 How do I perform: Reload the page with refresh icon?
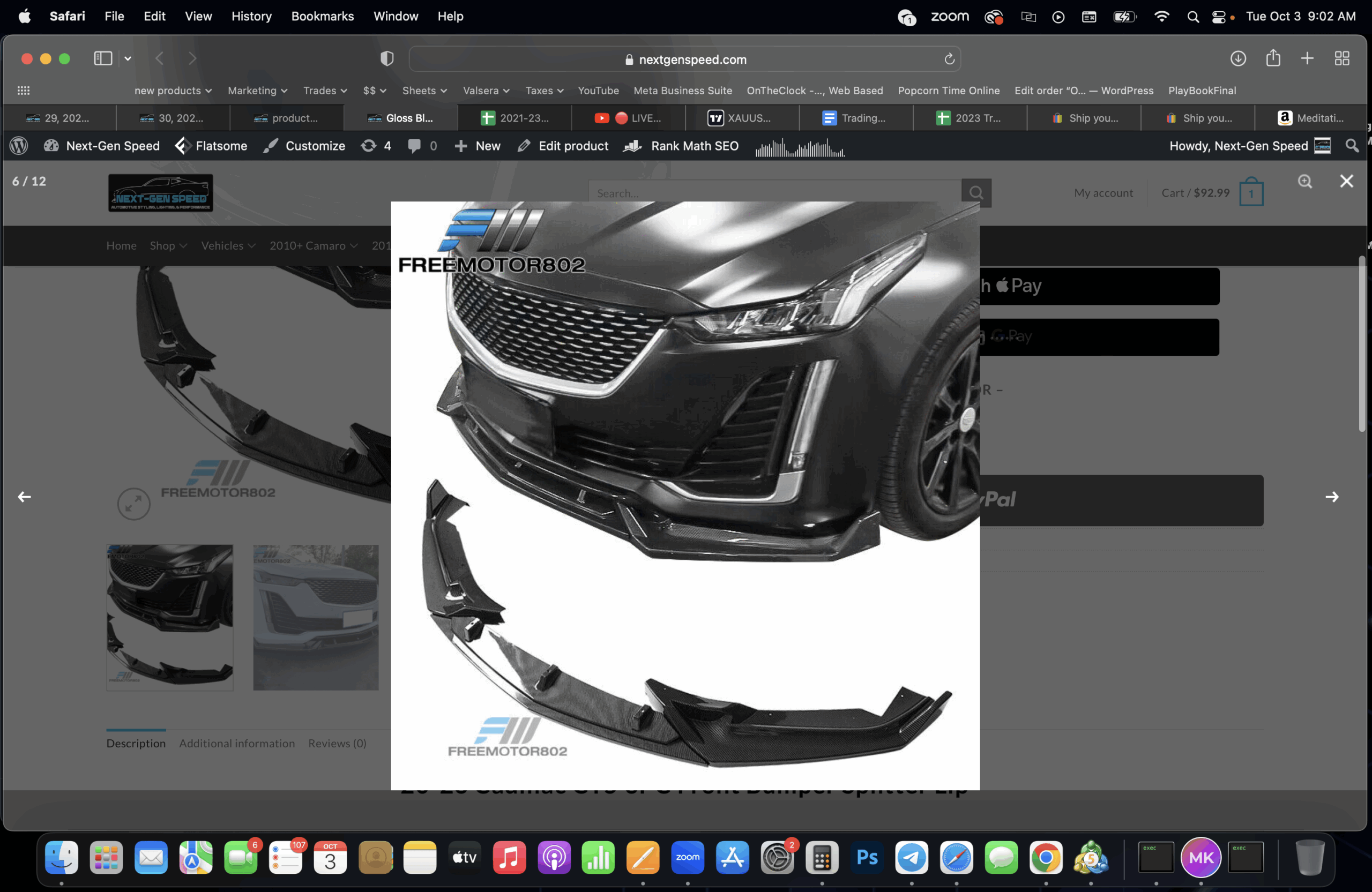point(949,59)
